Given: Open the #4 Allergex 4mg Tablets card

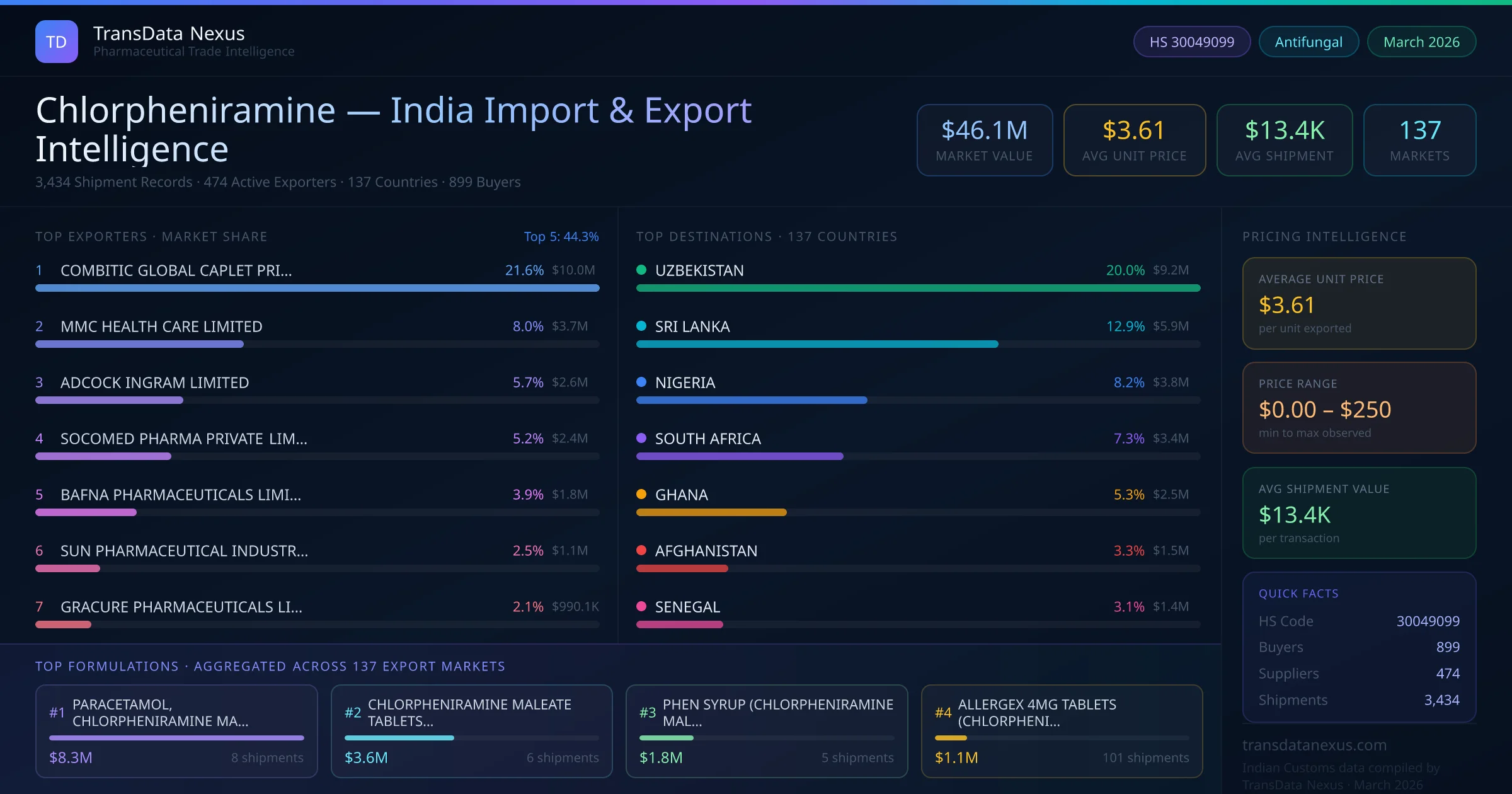Looking at the screenshot, I should (x=1062, y=731).
